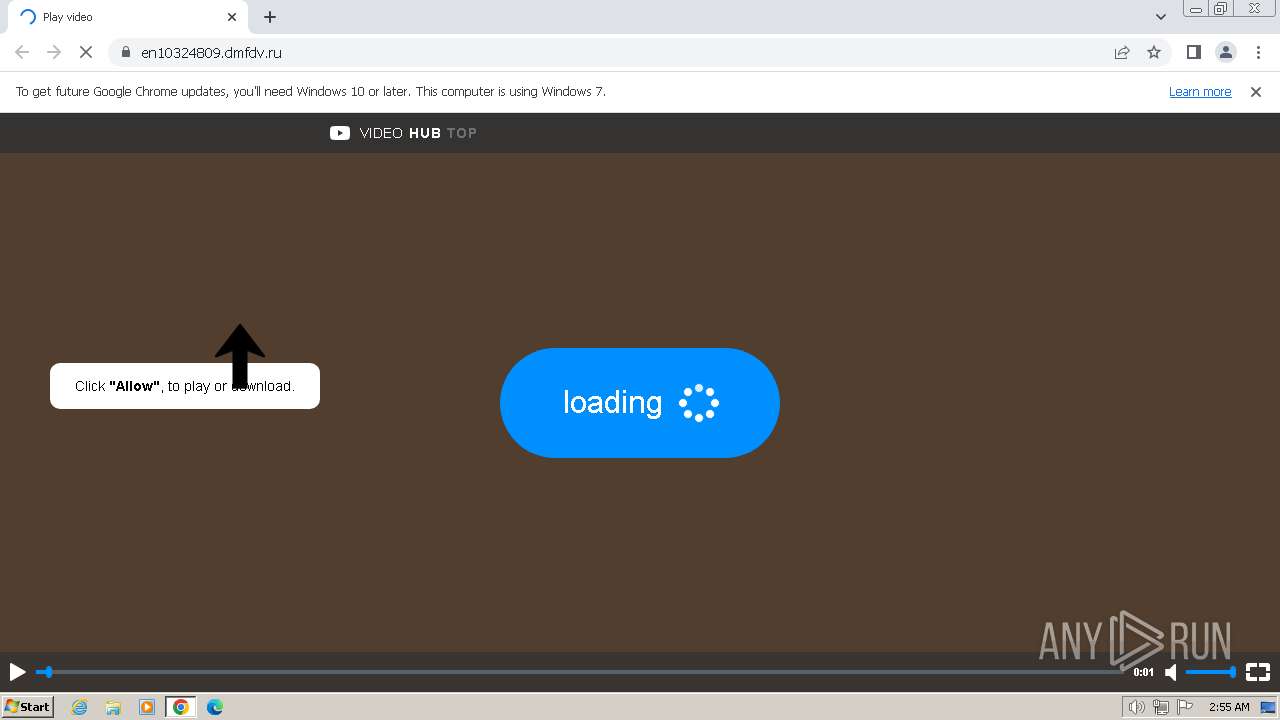Bookmark this page with star
The height and width of the screenshot is (720, 1280).
1154,52
